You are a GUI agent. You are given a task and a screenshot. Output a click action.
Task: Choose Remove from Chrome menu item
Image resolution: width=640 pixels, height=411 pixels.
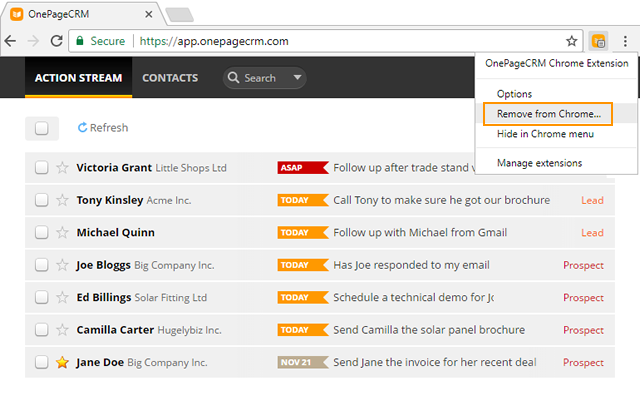click(x=548, y=114)
